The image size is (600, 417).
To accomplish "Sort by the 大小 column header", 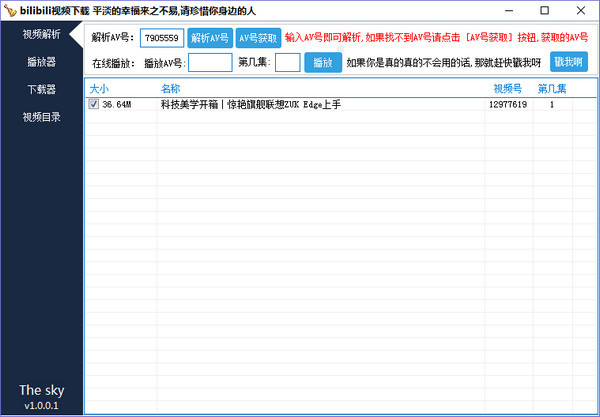I will click(99, 89).
